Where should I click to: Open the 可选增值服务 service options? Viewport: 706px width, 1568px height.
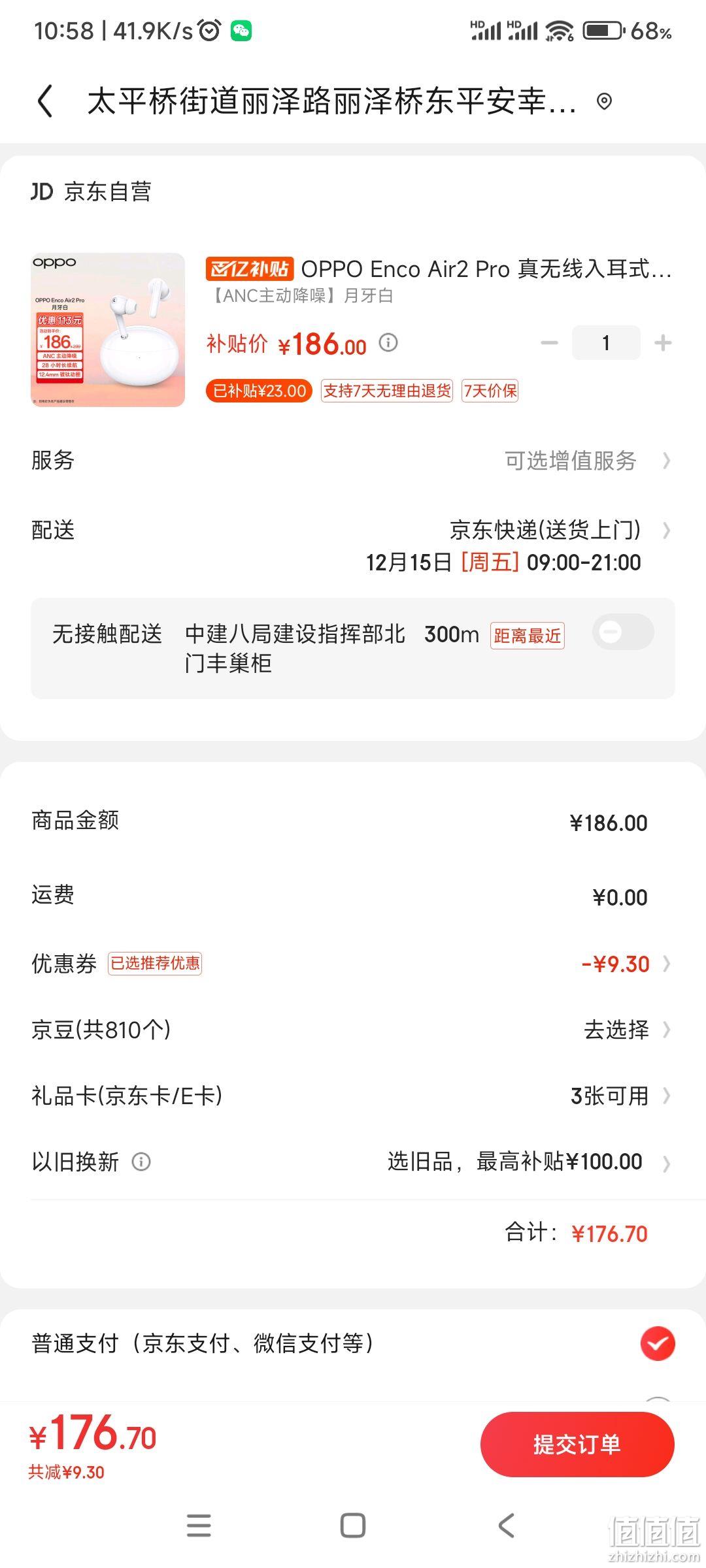pyautogui.click(x=588, y=461)
